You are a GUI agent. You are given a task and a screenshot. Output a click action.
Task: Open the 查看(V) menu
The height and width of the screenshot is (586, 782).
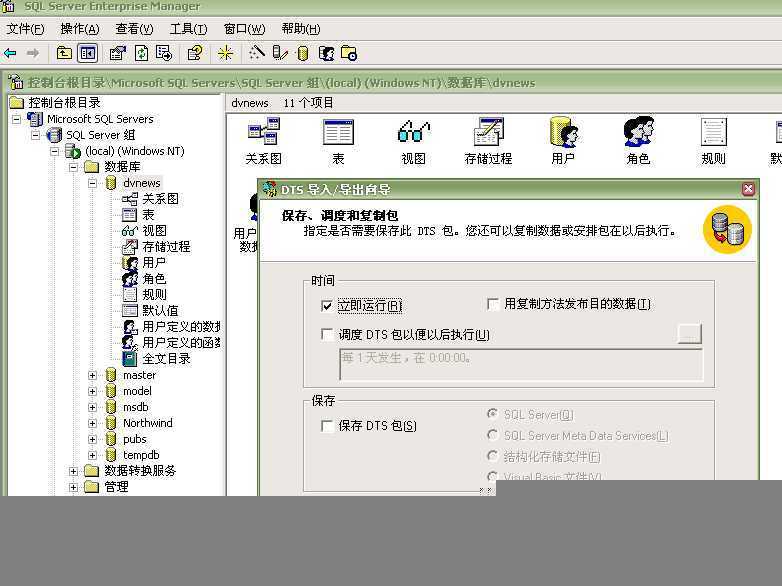click(x=134, y=29)
